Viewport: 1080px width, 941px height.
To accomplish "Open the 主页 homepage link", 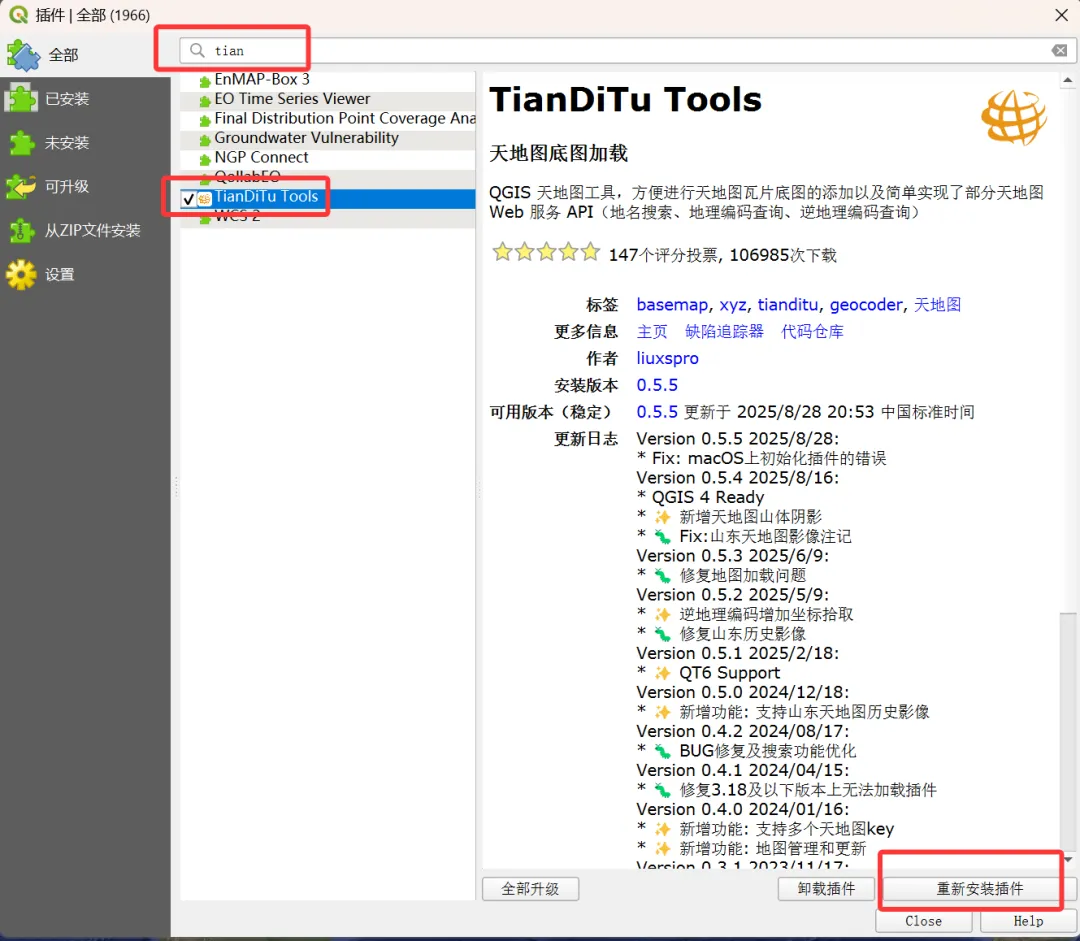I will [652, 331].
